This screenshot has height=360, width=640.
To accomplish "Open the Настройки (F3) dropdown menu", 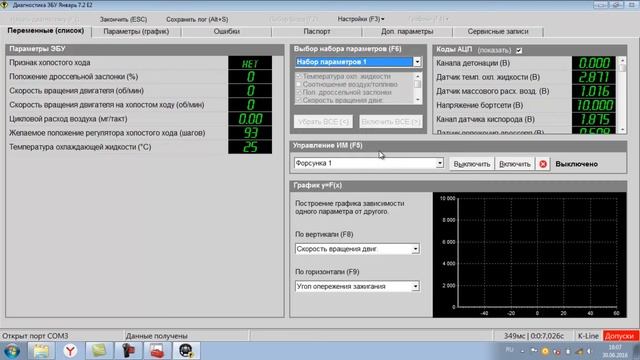I will click(360, 19).
